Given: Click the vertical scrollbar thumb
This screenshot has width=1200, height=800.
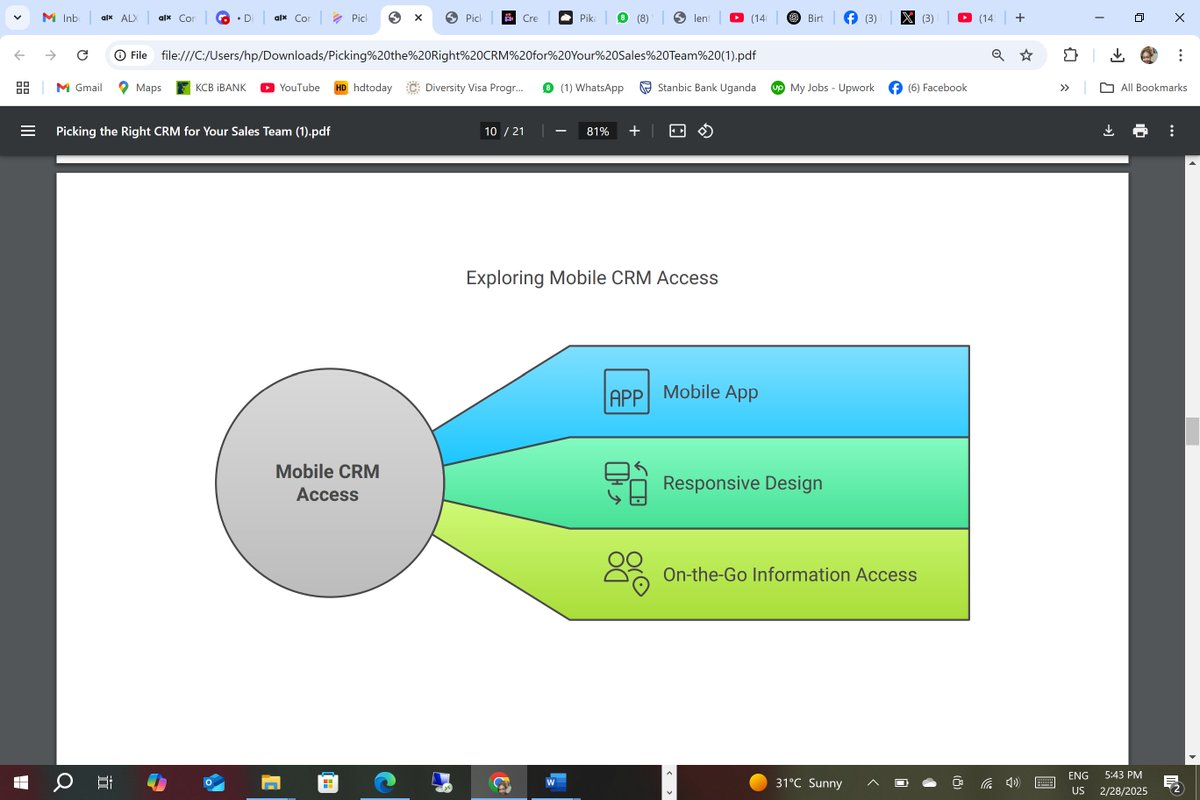Looking at the screenshot, I should (1192, 432).
